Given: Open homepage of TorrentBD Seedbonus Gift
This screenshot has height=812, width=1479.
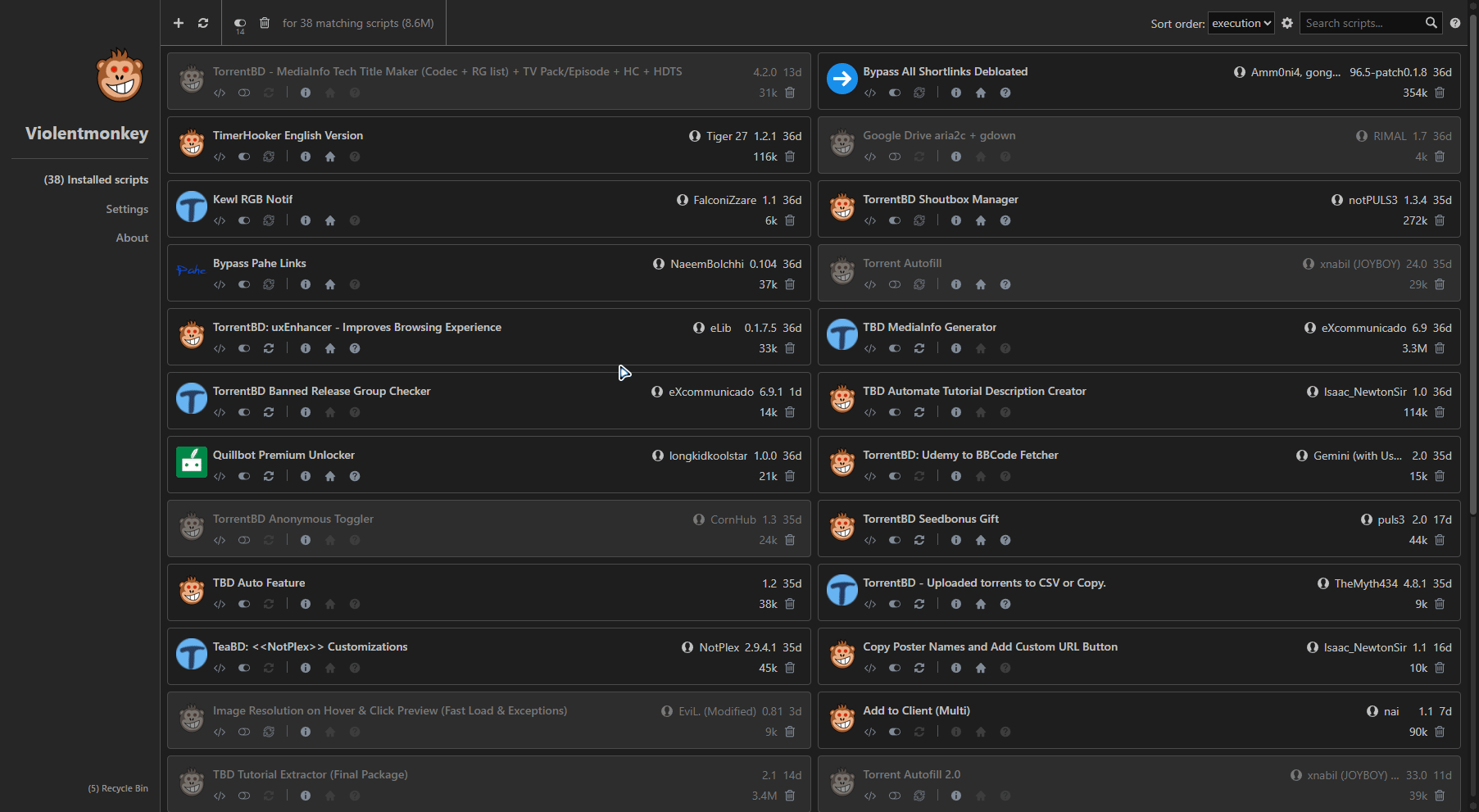Looking at the screenshot, I should (981, 540).
